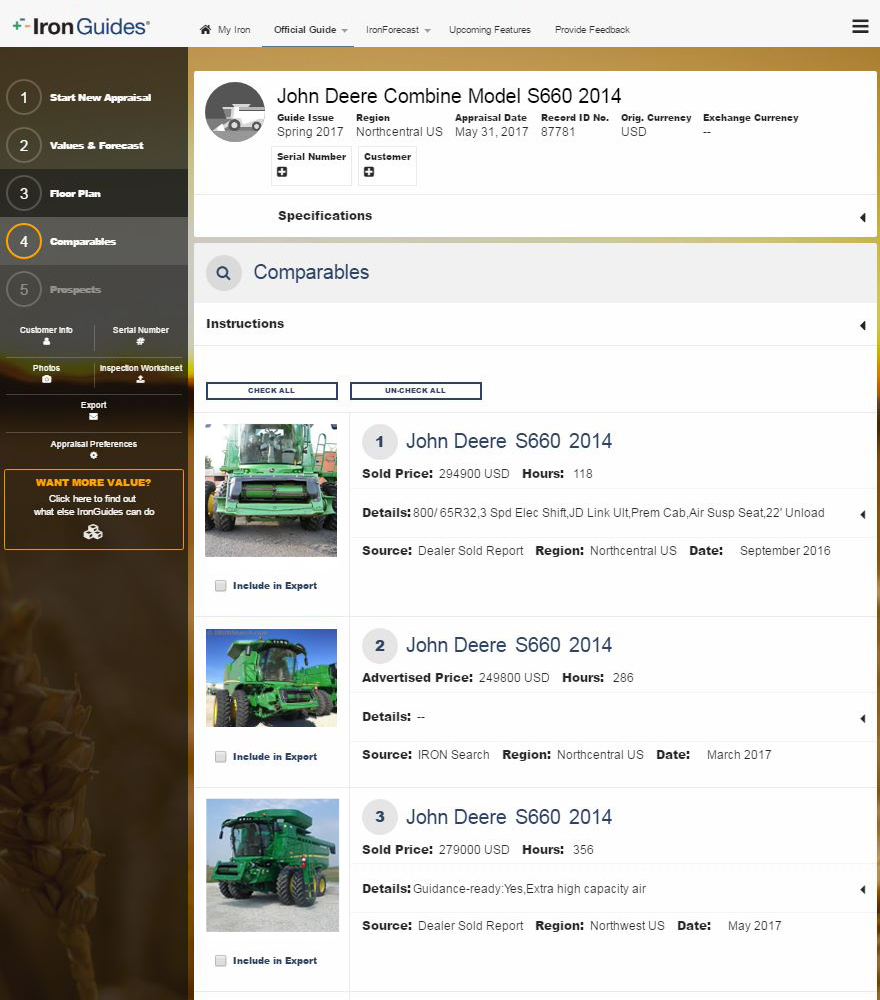This screenshot has height=1000, width=880.
Task: Open Values & Forecast step label
Action: click(97, 145)
